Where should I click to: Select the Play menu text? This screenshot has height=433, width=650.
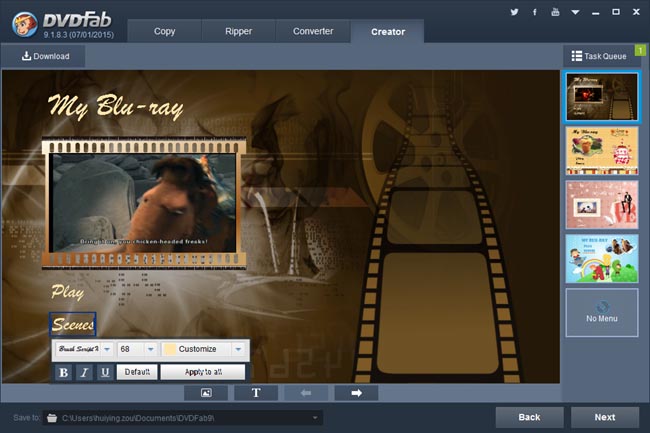click(x=68, y=292)
